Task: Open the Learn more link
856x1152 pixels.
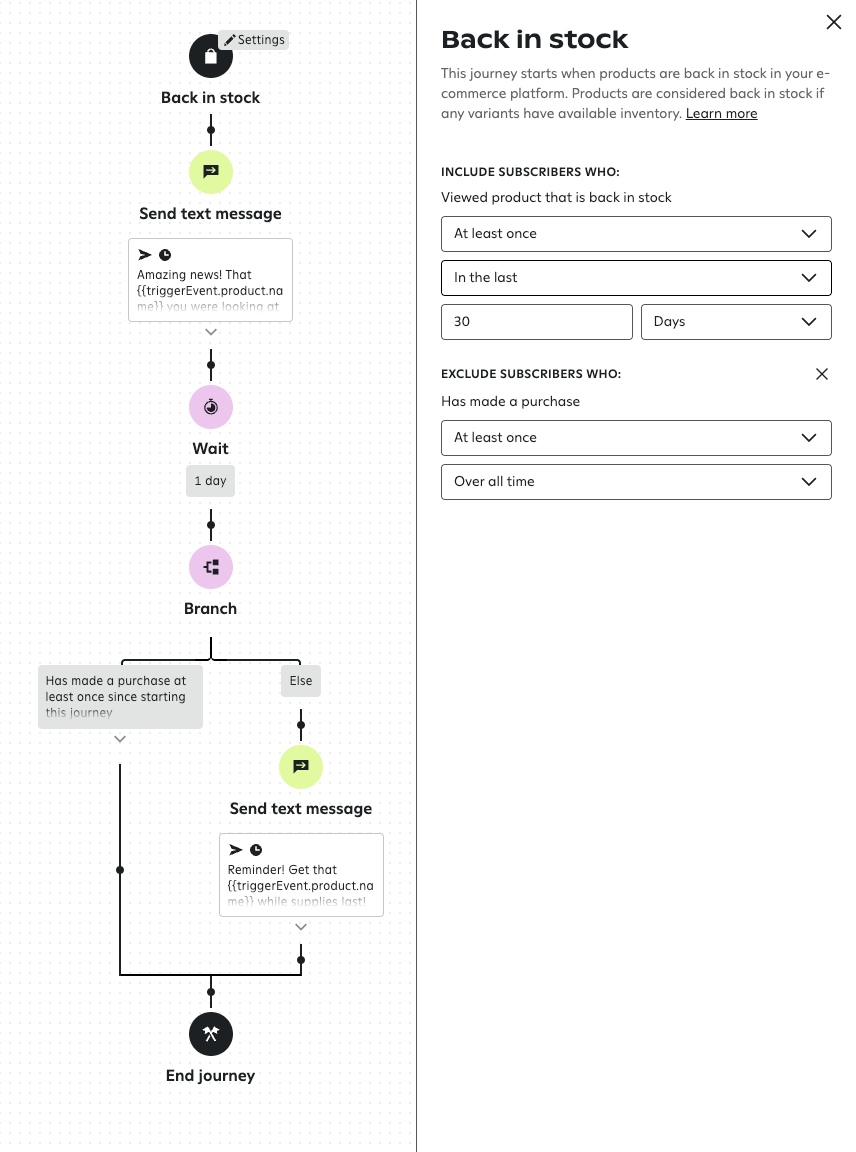Action: (721, 114)
